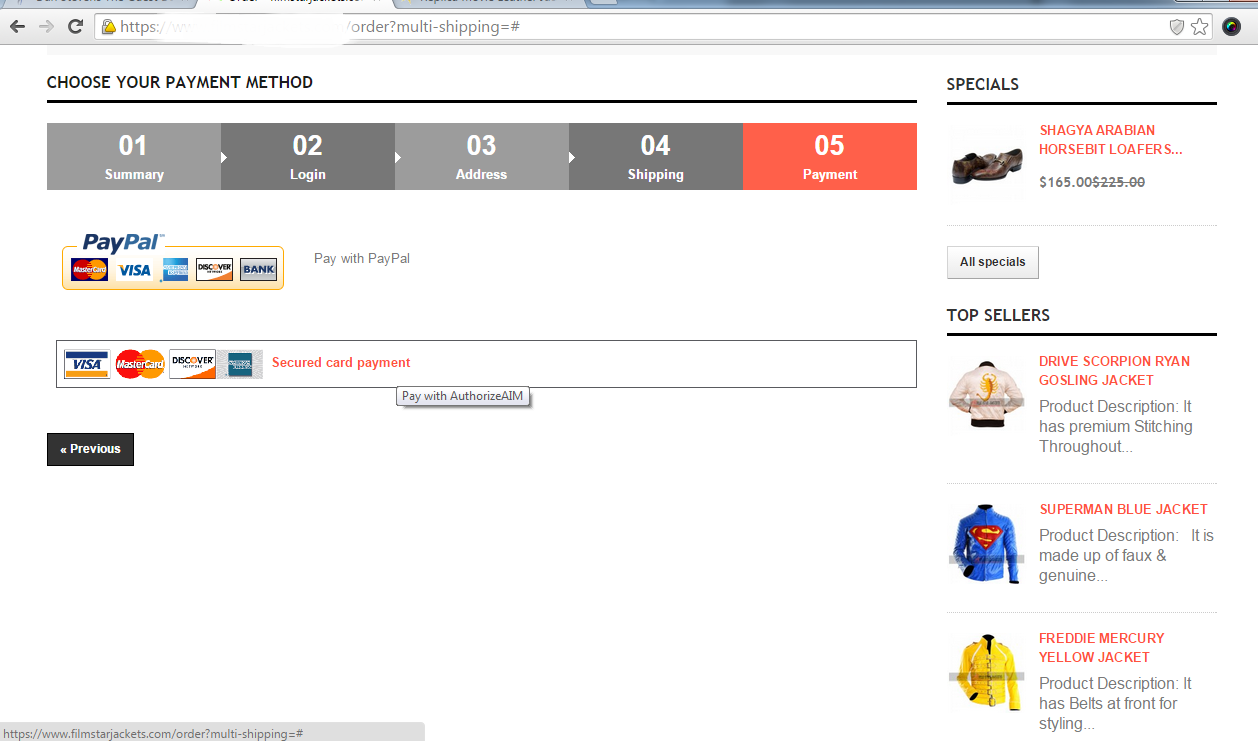The height and width of the screenshot is (741, 1258).
Task: Go to step 02 Login
Action: [308, 157]
